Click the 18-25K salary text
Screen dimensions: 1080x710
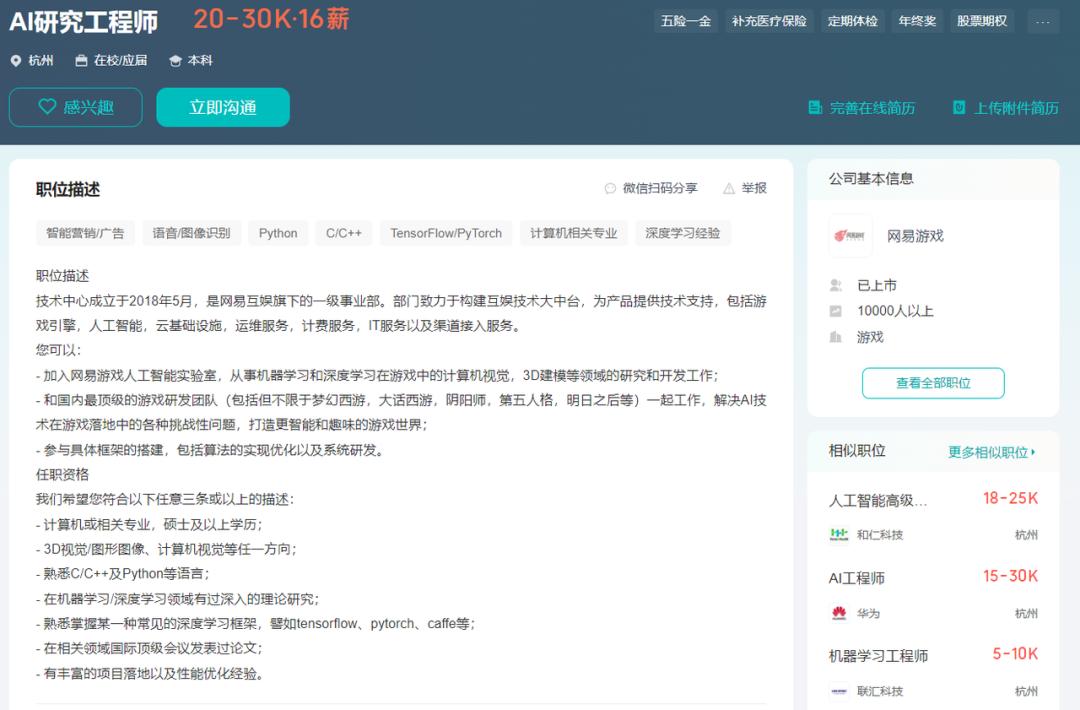[x=1010, y=499]
